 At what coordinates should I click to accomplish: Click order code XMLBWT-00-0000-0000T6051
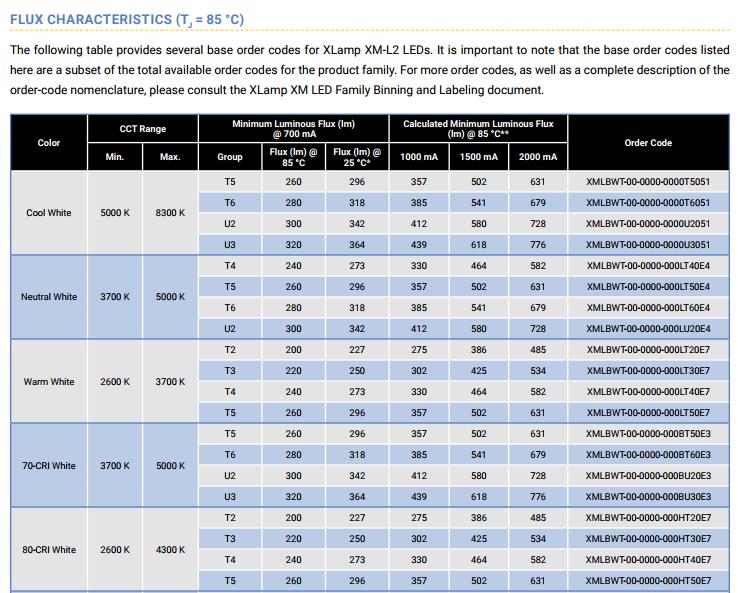tap(648, 203)
